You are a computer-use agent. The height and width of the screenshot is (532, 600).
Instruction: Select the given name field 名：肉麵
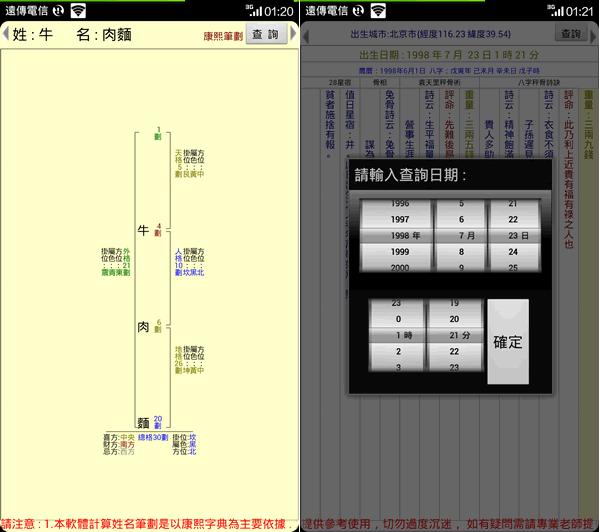[104, 34]
